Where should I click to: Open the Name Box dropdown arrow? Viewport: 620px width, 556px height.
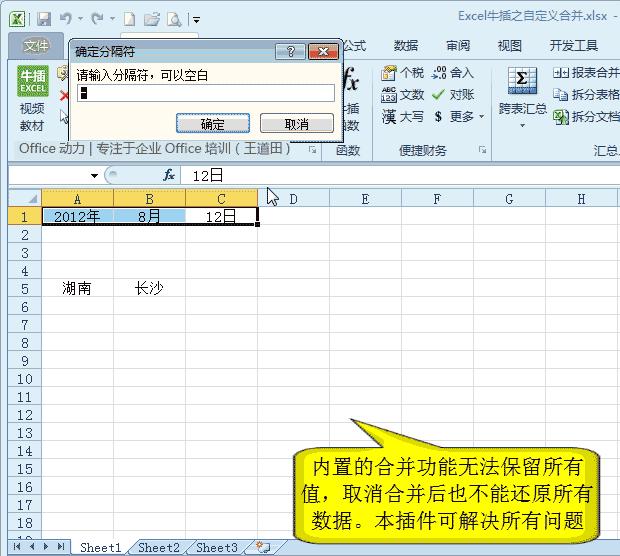(x=94, y=176)
